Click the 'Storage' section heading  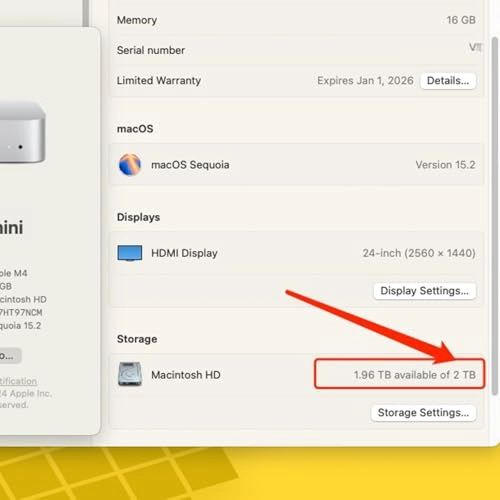(x=137, y=339)
